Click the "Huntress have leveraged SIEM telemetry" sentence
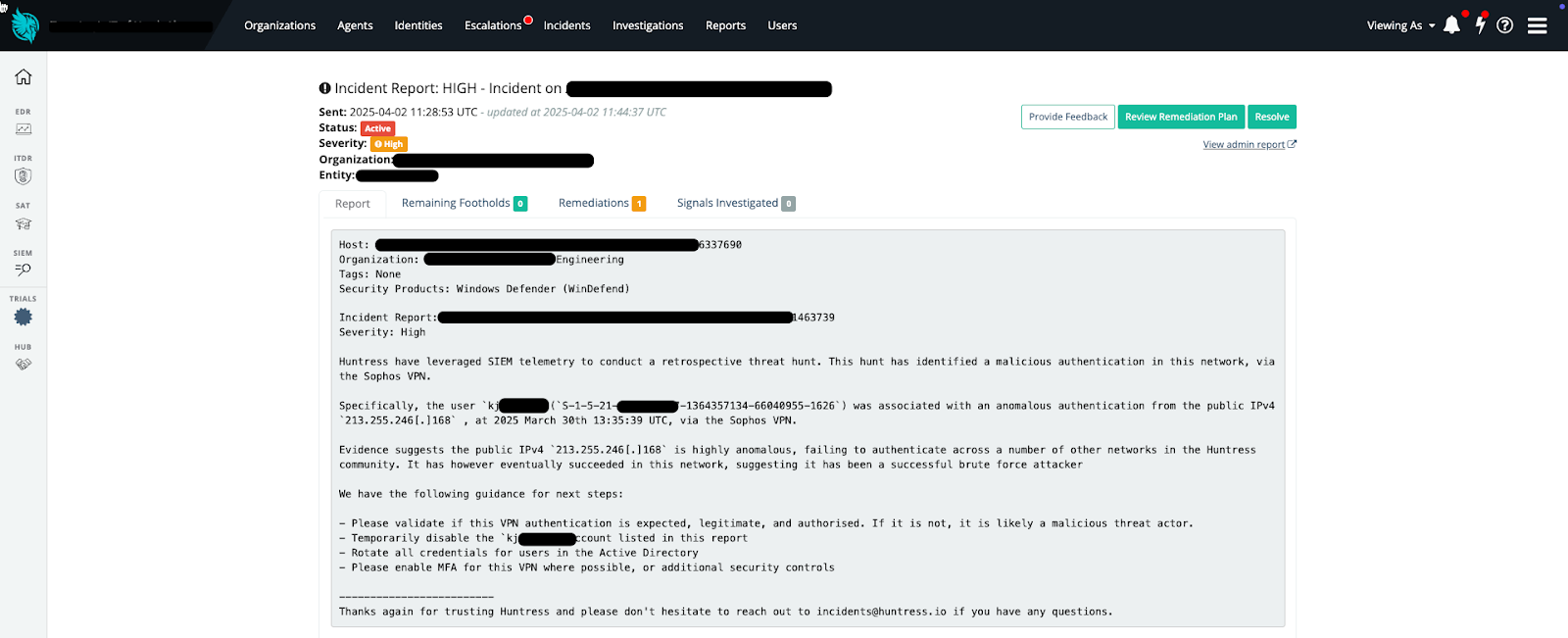This screenshot has width=1568, height=638. [807, 368]
